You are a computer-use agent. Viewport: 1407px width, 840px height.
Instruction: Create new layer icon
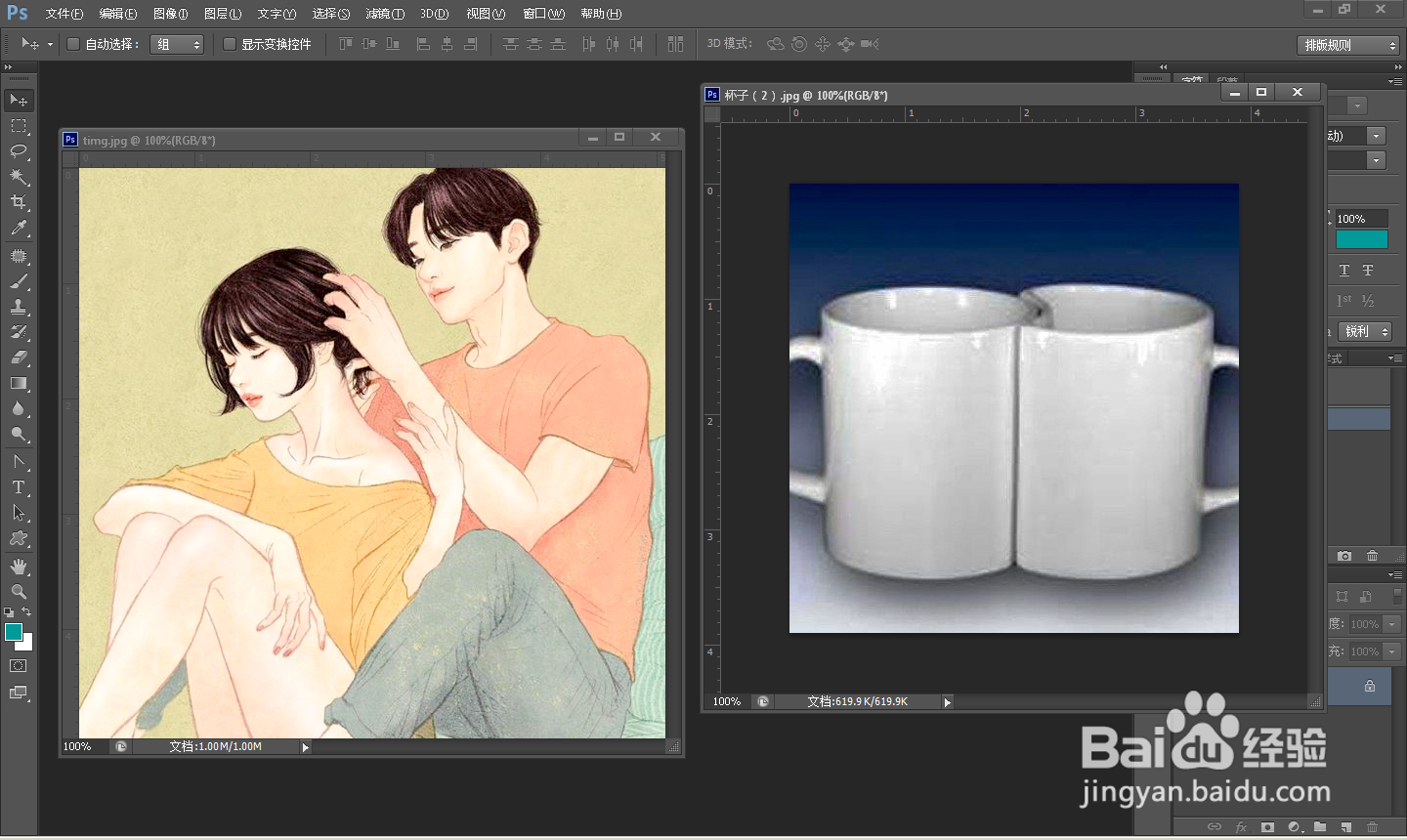click(x=1346, y=827)
